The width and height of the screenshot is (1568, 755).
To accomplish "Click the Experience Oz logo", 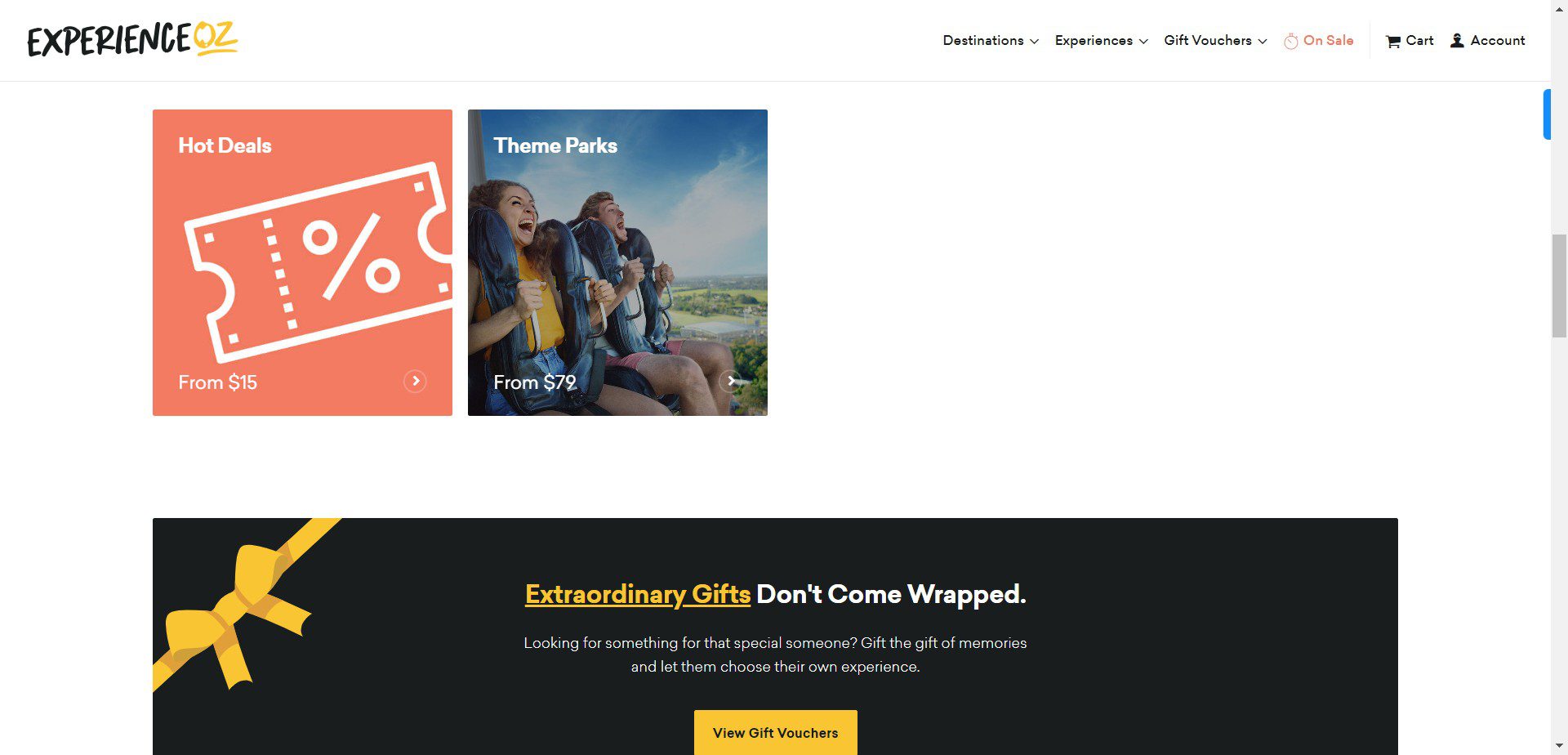I will coord(132,39).
